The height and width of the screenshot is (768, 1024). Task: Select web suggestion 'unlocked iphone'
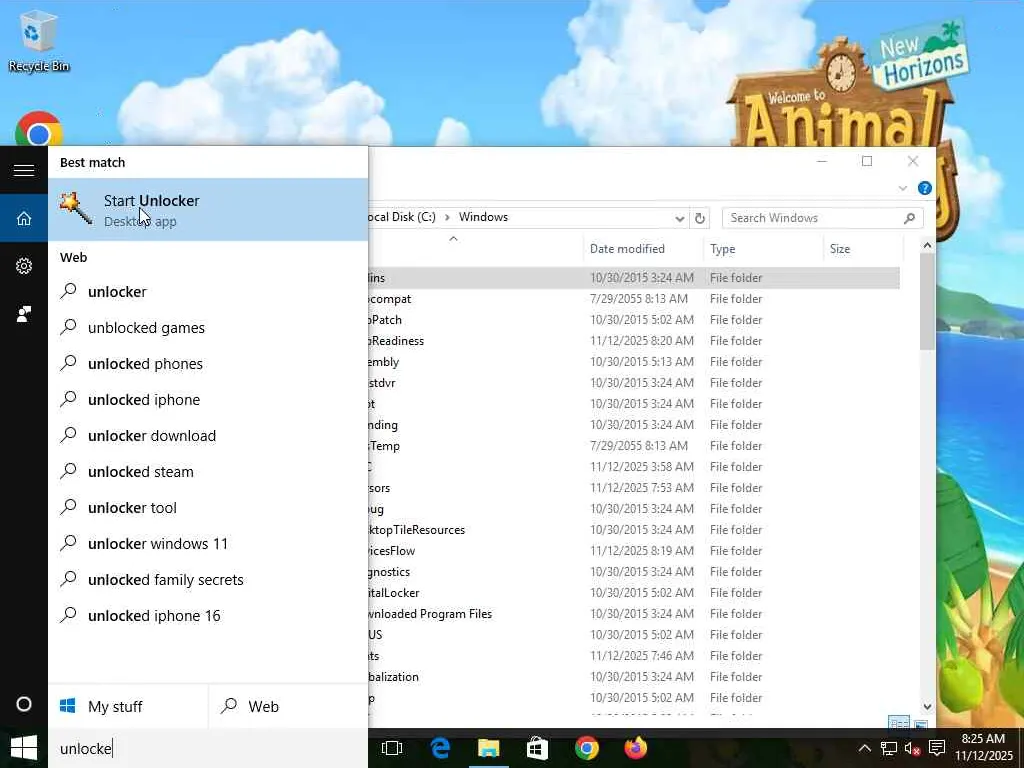208,400
